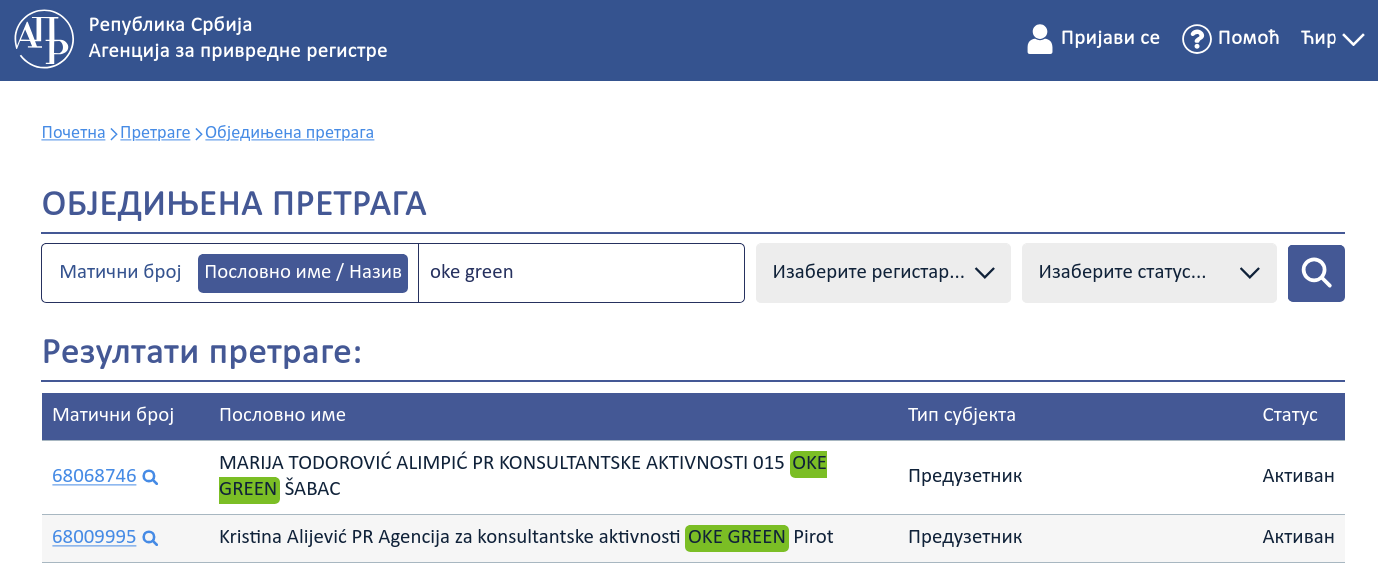Click magnifier icon next to 68009995

pos(151,538)
